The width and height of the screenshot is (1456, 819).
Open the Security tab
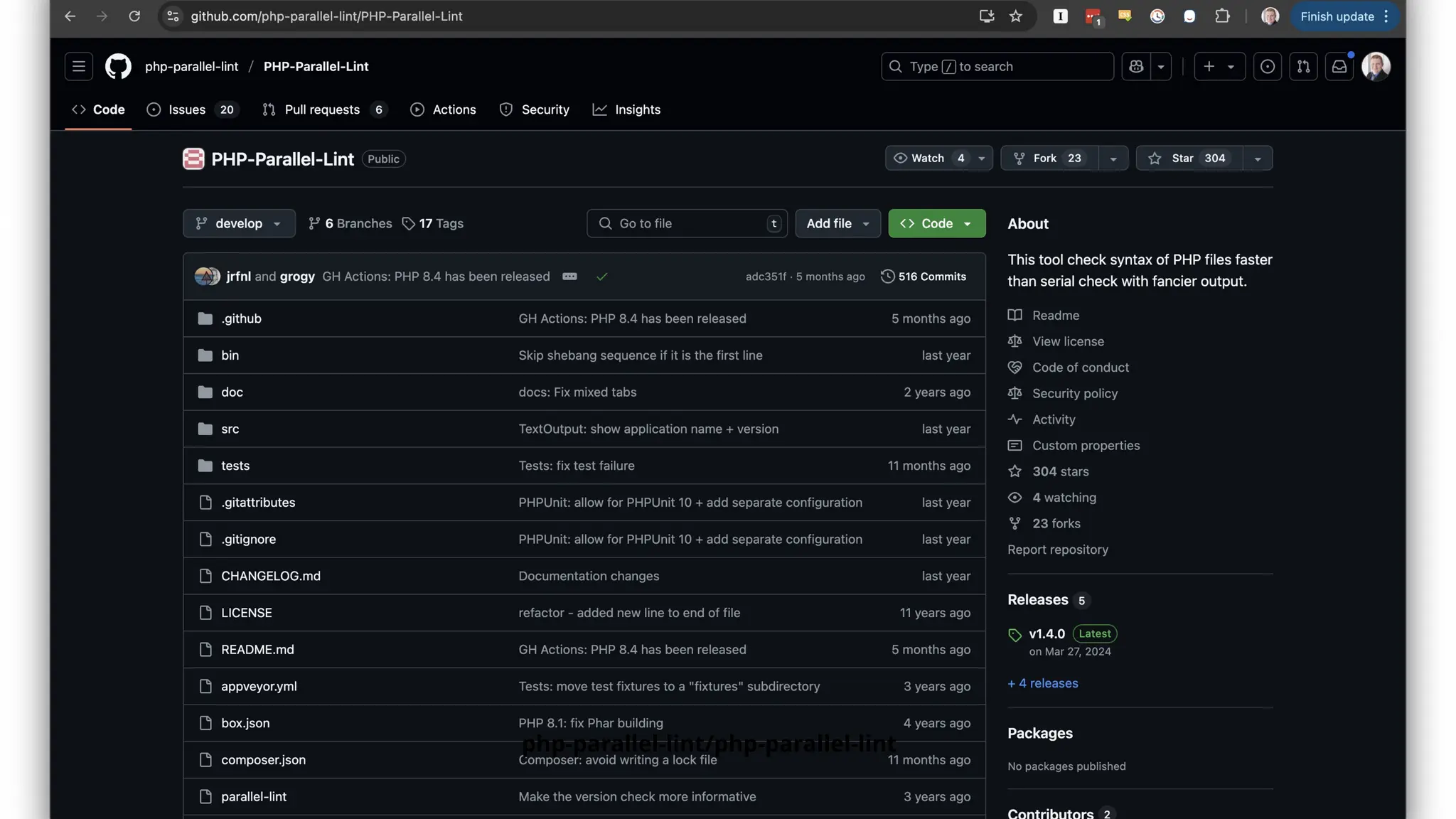coord(534,109)
